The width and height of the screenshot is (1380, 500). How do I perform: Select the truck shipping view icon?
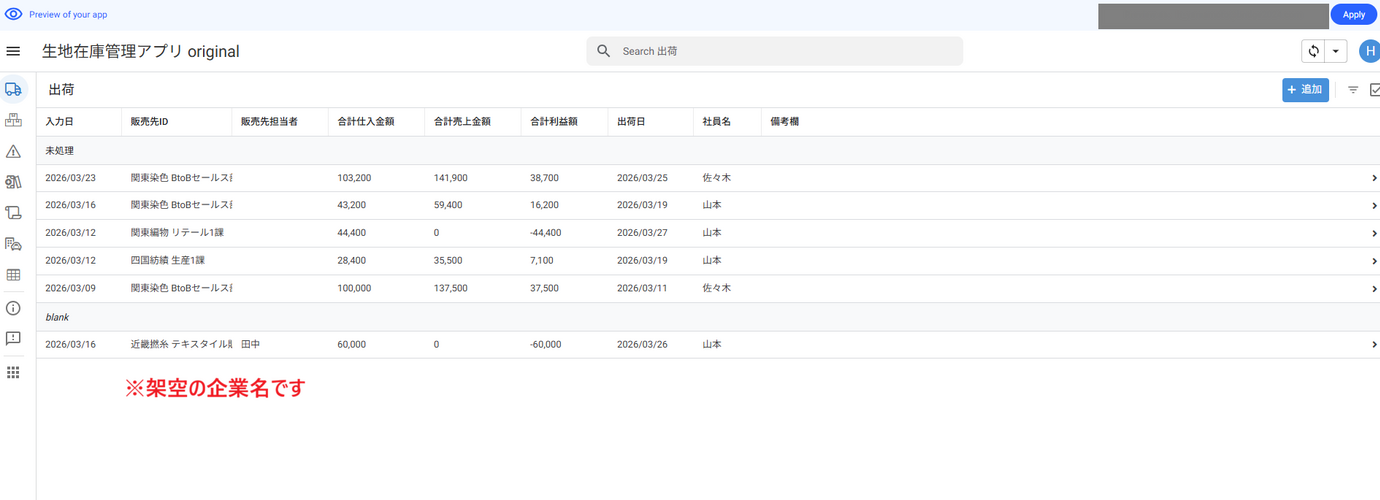point(13,90)
